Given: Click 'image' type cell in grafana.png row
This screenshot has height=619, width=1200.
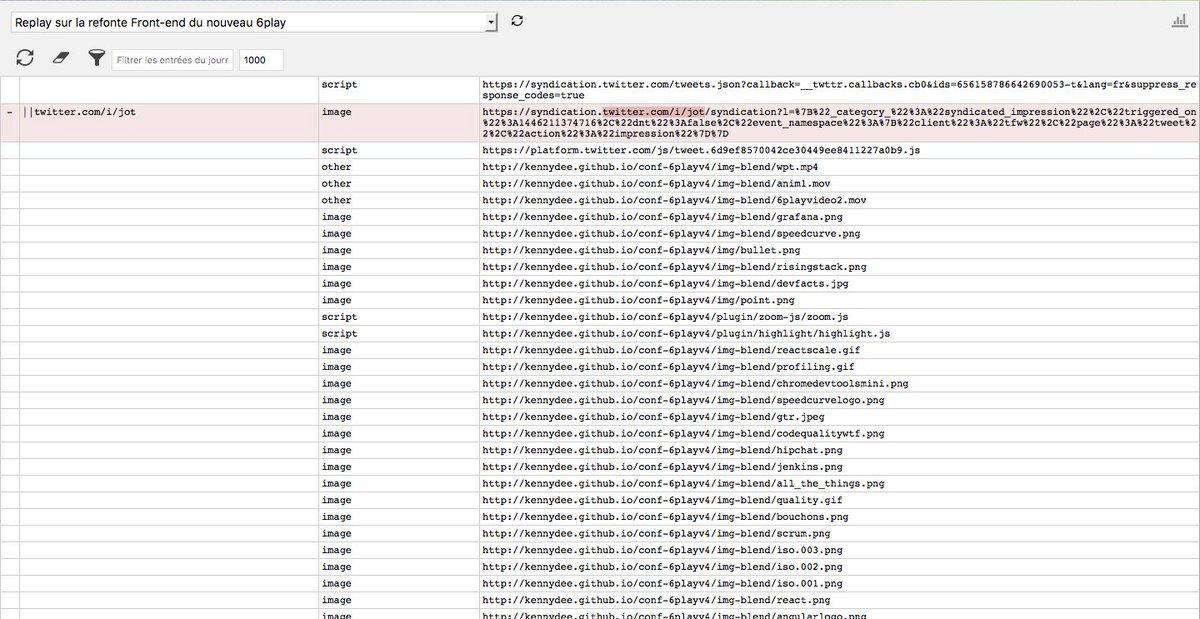Looking at the screenshot, I should tap(398, 217).
